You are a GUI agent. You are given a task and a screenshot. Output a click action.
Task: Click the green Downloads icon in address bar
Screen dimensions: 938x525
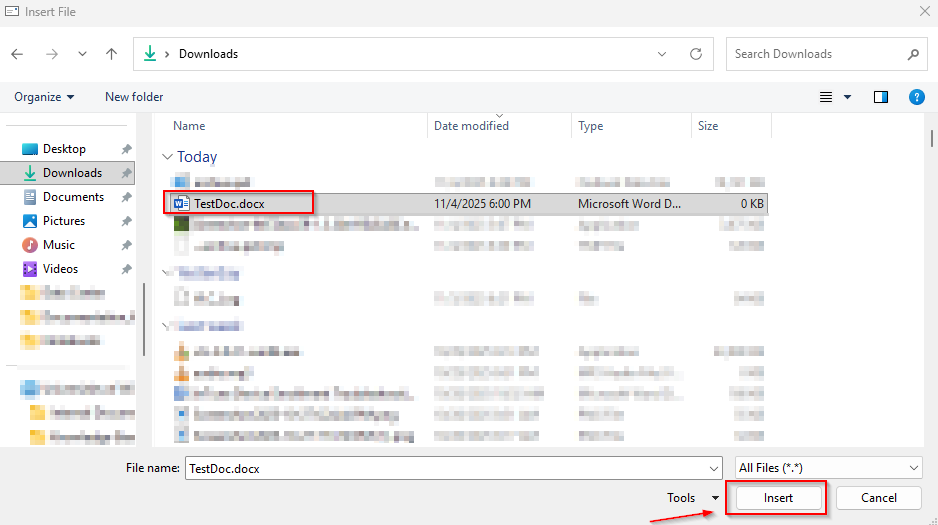pos(150,54)
